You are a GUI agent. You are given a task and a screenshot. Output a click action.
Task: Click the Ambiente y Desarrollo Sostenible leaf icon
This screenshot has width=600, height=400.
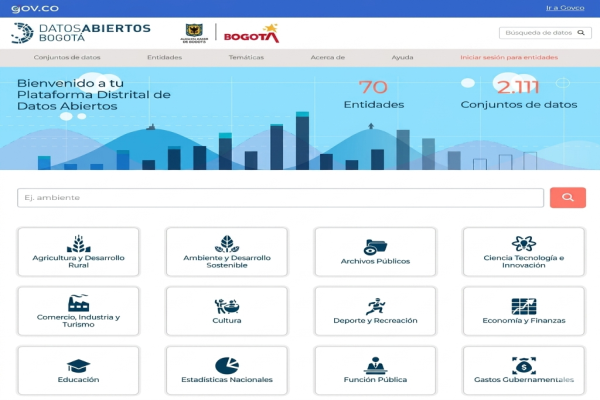[x=227, y=244]
